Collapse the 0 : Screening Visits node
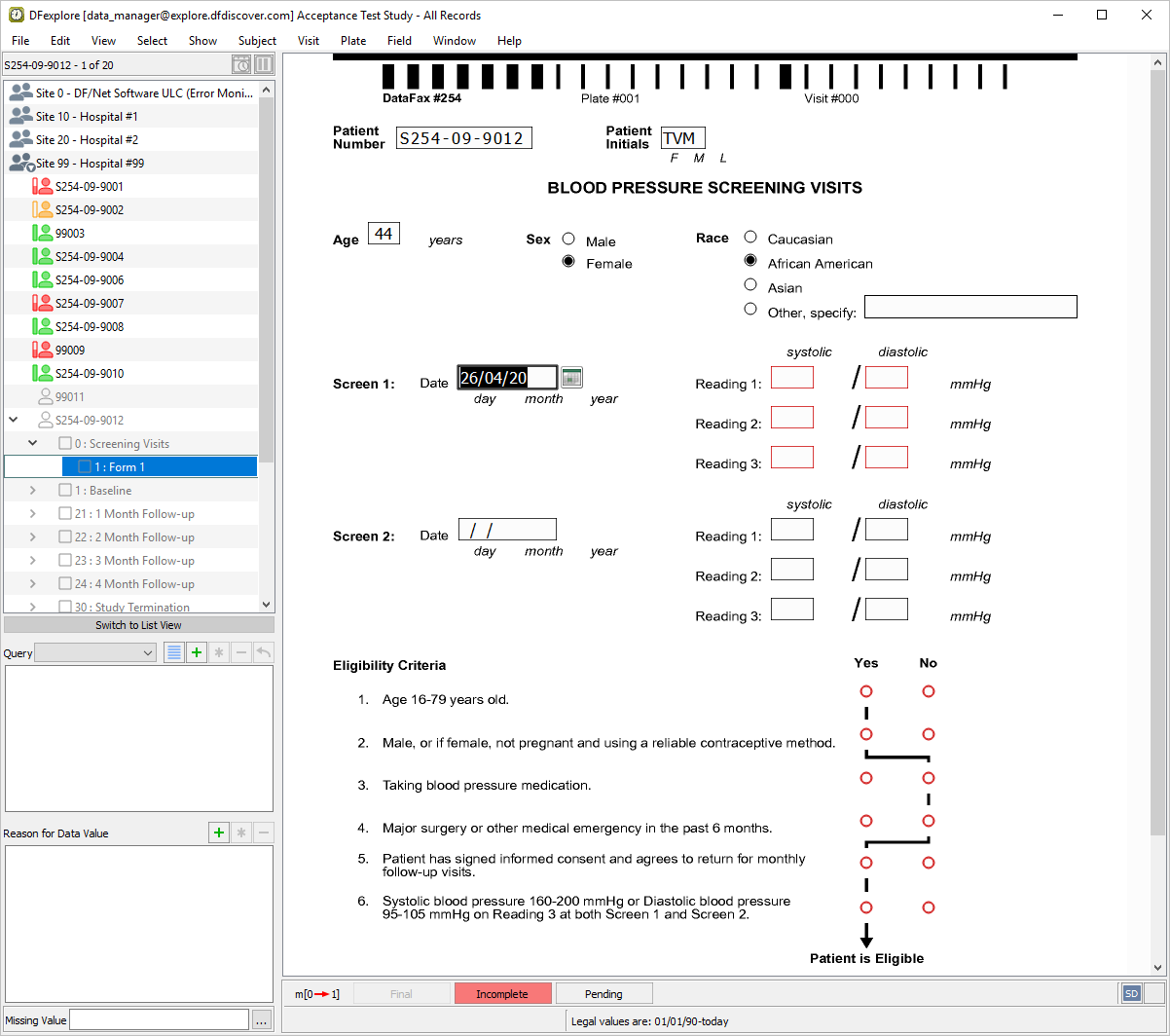Screen dimensions: 1170x1036 tap(33, 444)
